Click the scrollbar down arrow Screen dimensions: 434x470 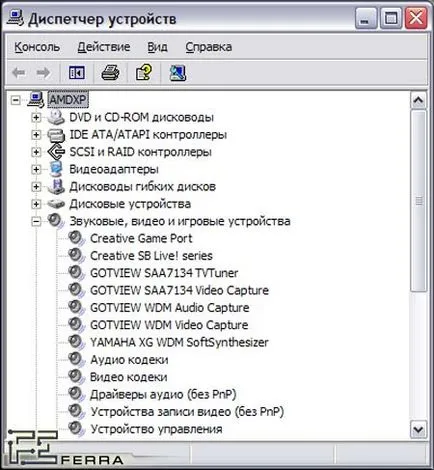418,429
